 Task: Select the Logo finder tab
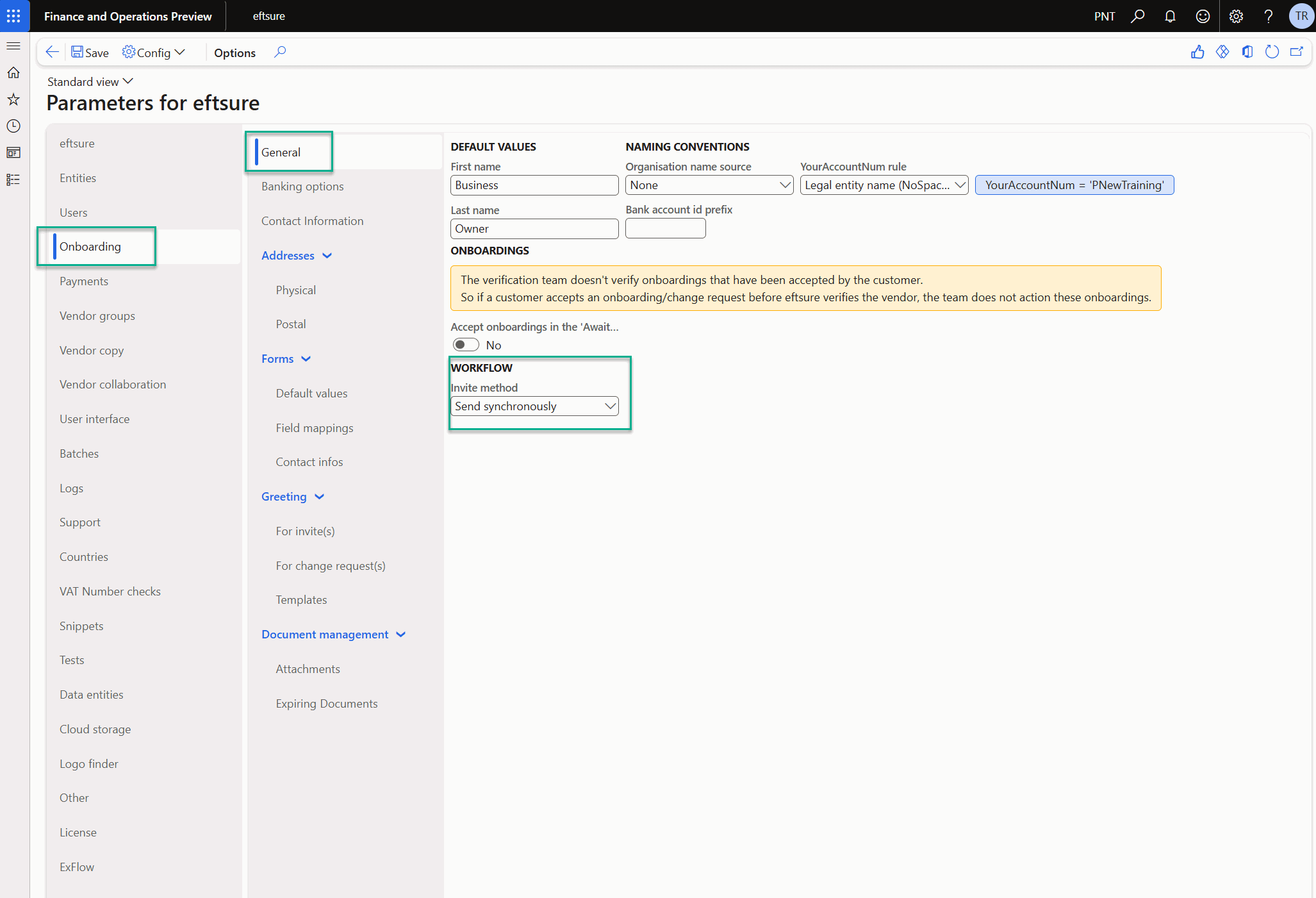89,764
